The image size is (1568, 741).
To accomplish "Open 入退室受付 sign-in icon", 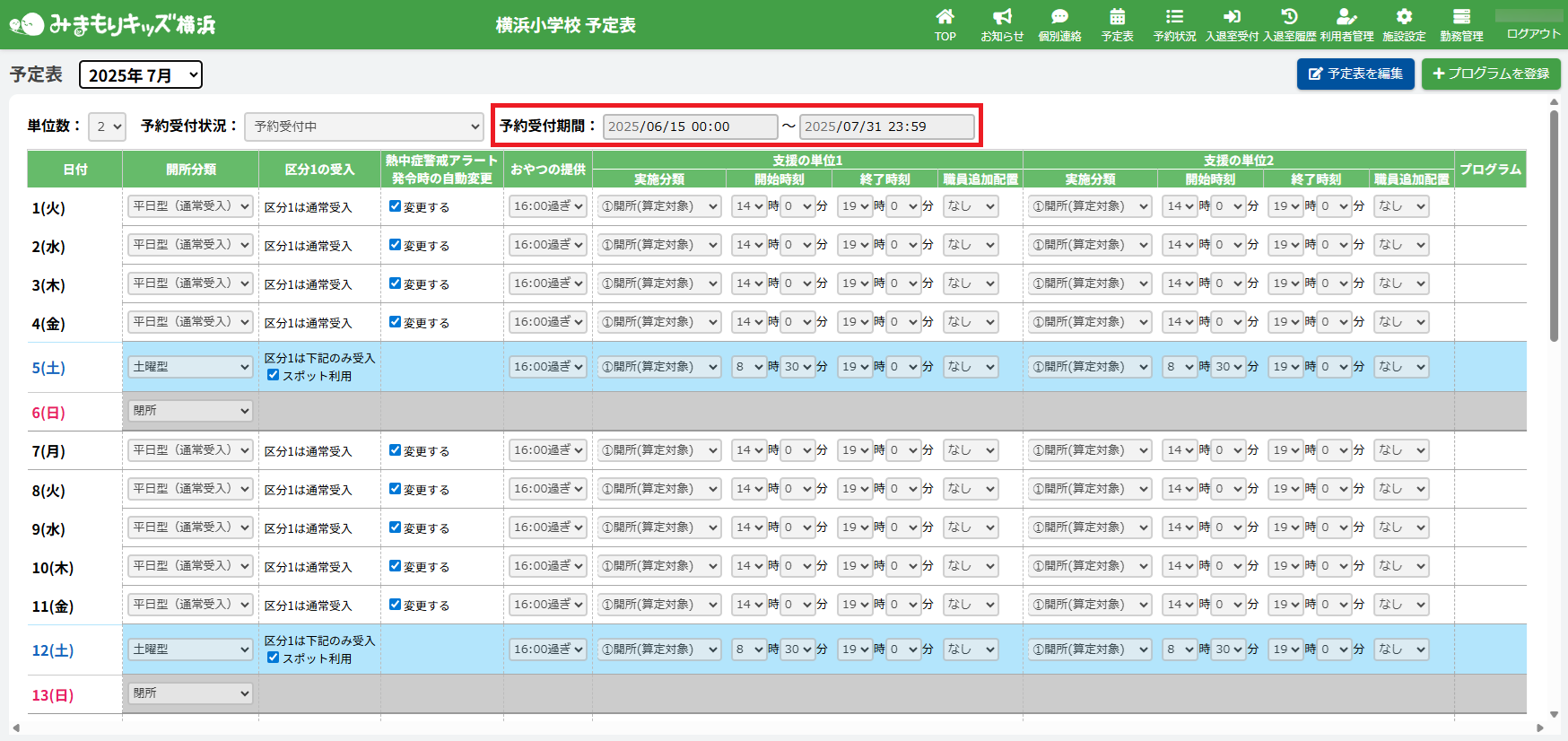I will pyautogui.click(x=1232, y=17).
